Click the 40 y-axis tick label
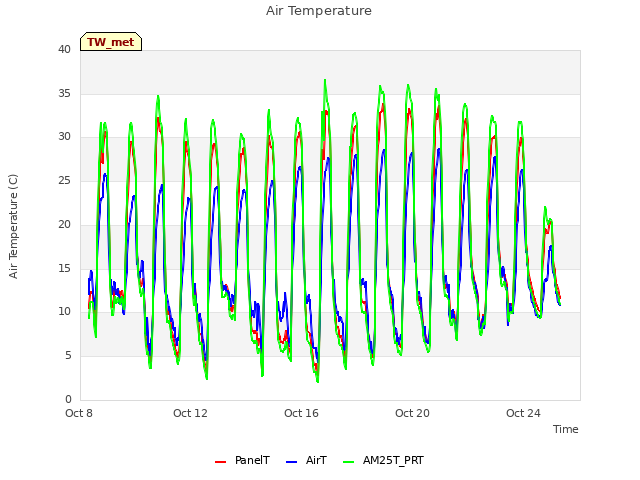640x480 pixels. (x=64, y=50)
